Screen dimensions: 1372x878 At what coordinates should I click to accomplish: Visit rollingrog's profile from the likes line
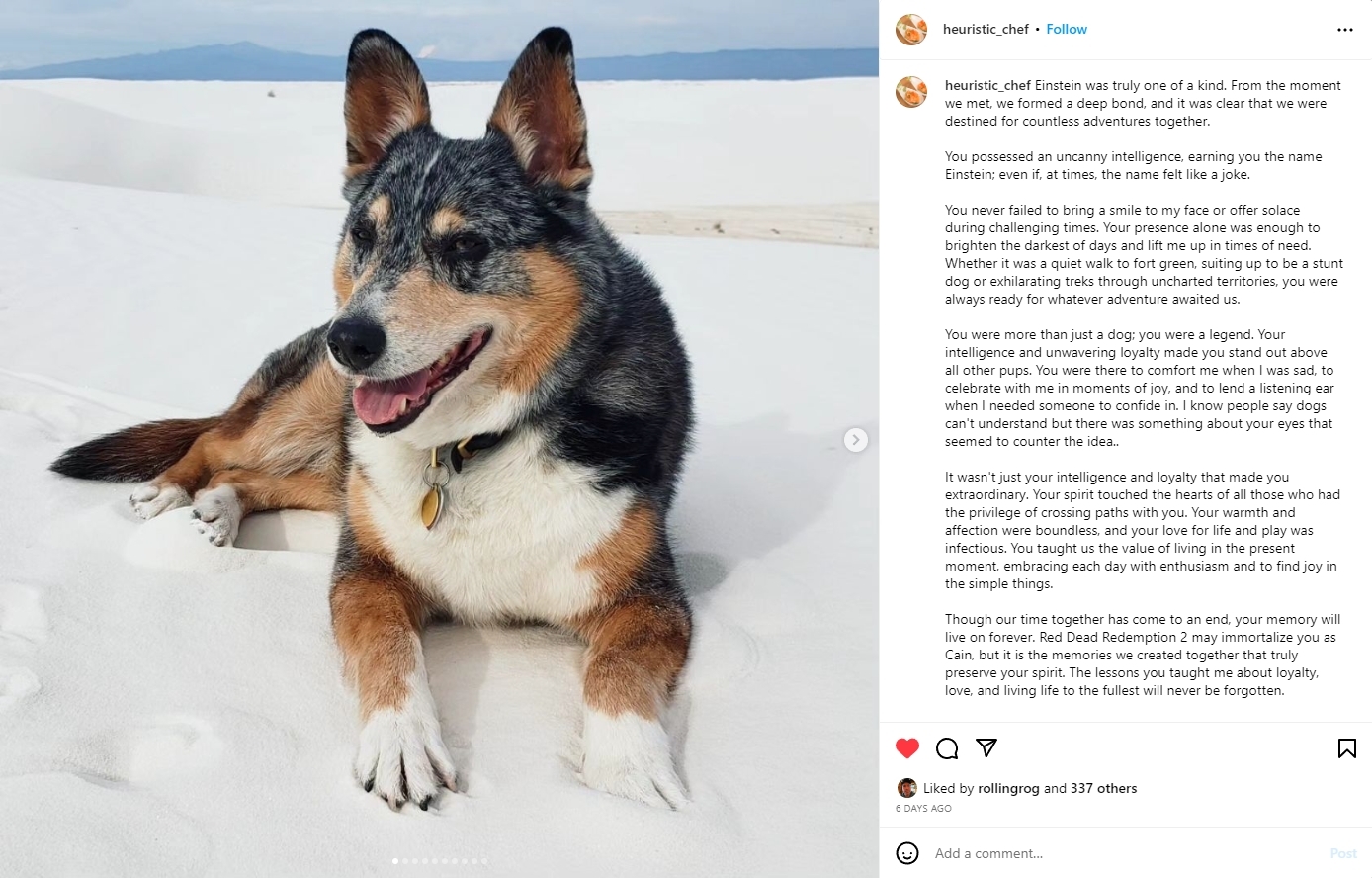[1009, 789]
